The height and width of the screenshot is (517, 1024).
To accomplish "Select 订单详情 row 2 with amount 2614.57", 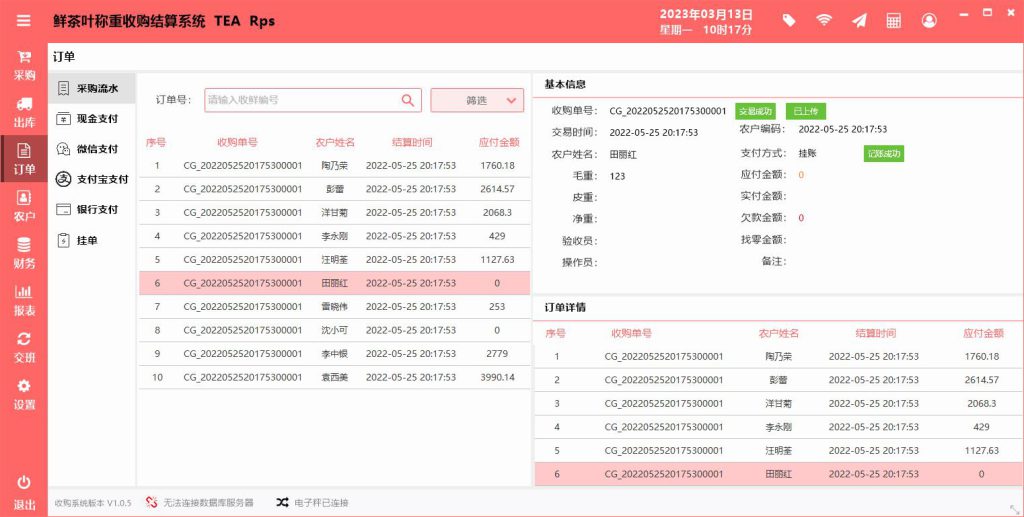I will pos(778,380).
